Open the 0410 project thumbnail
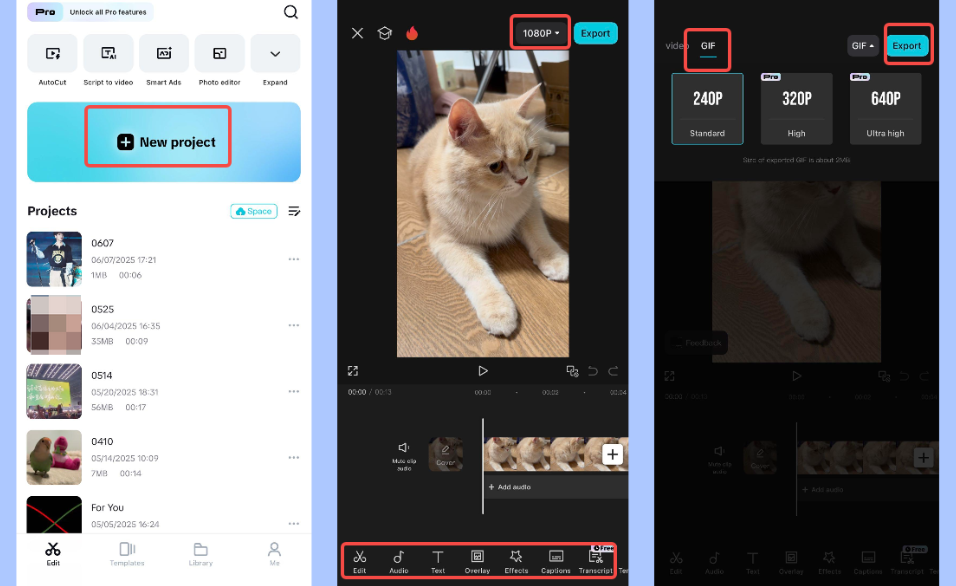 (54, 457)
